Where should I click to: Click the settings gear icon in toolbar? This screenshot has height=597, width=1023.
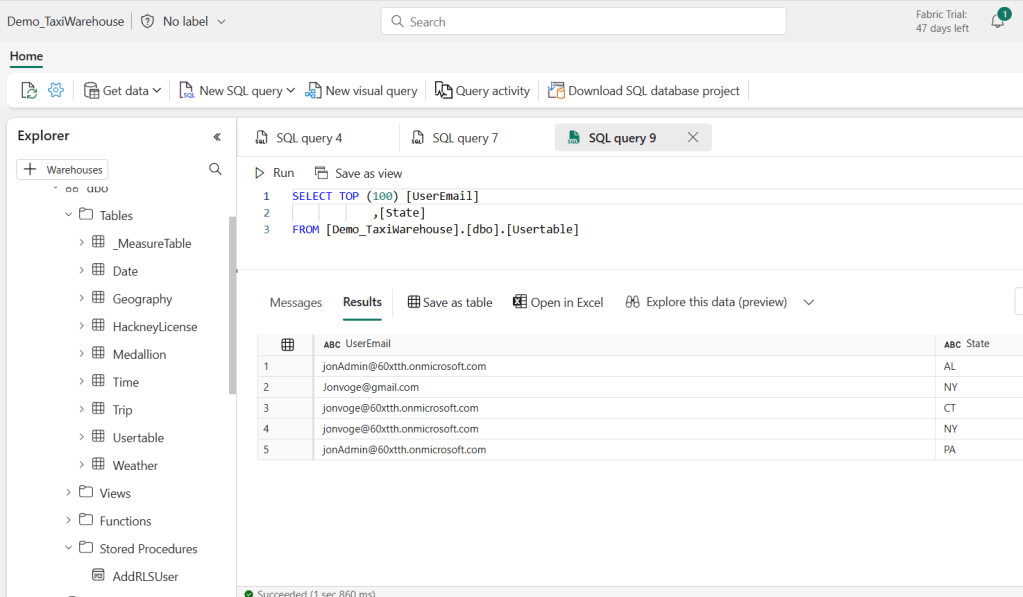tap(56, 90)
